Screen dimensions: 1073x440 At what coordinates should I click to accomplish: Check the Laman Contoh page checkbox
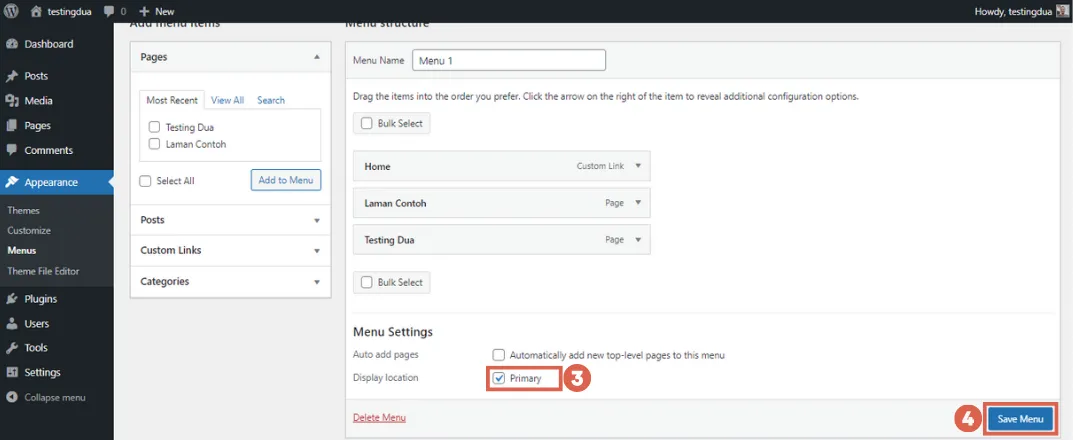click(154, 144)
